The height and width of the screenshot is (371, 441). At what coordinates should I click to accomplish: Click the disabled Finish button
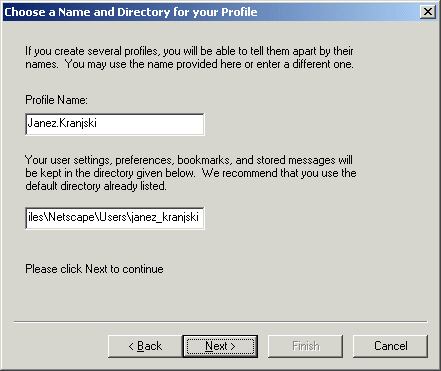pos(306,346)
